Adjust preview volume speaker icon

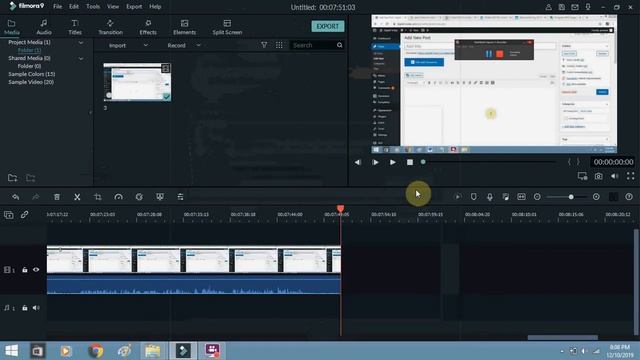[614, 176]
